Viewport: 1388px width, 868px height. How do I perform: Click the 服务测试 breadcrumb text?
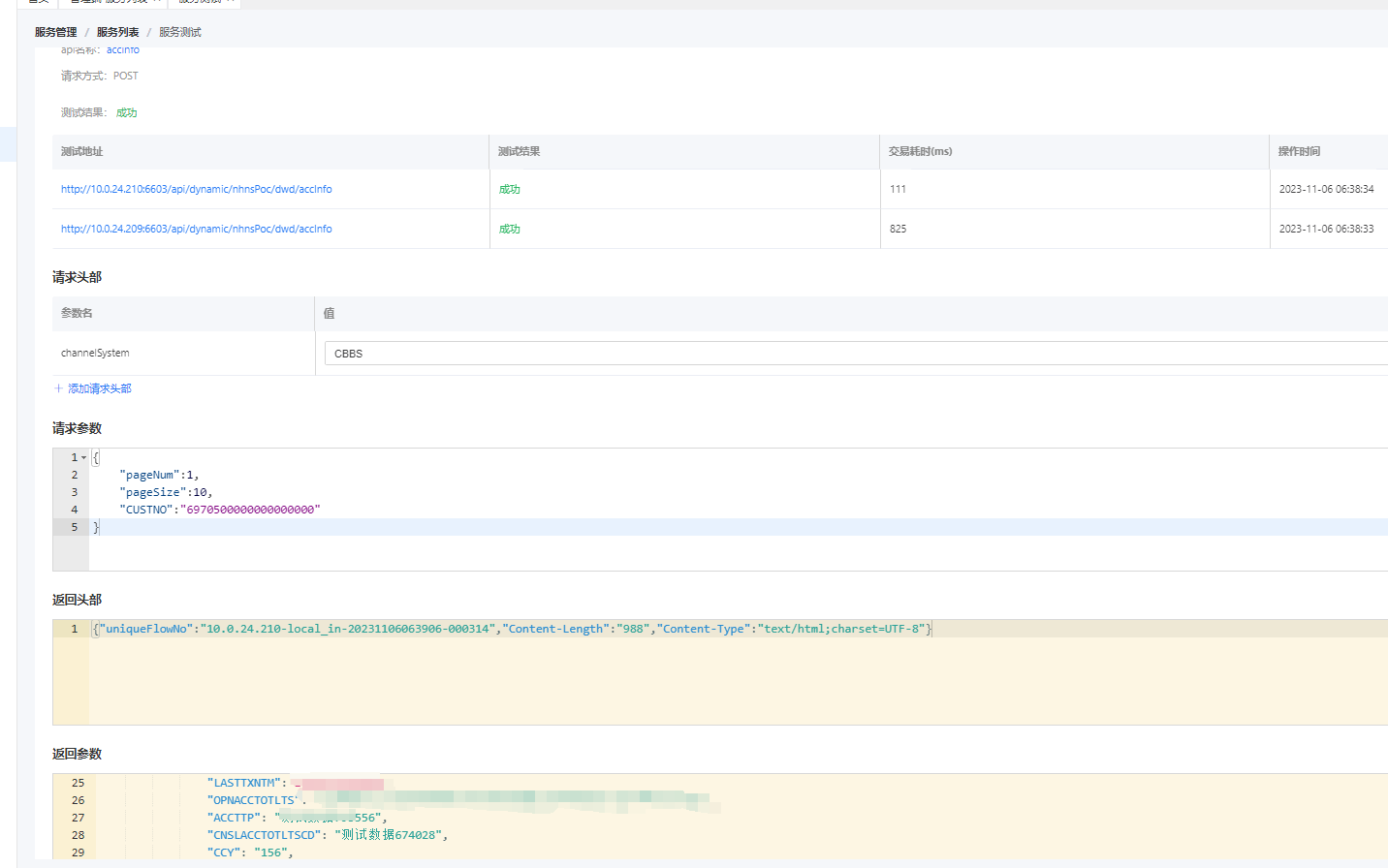(x=180, y=32)
